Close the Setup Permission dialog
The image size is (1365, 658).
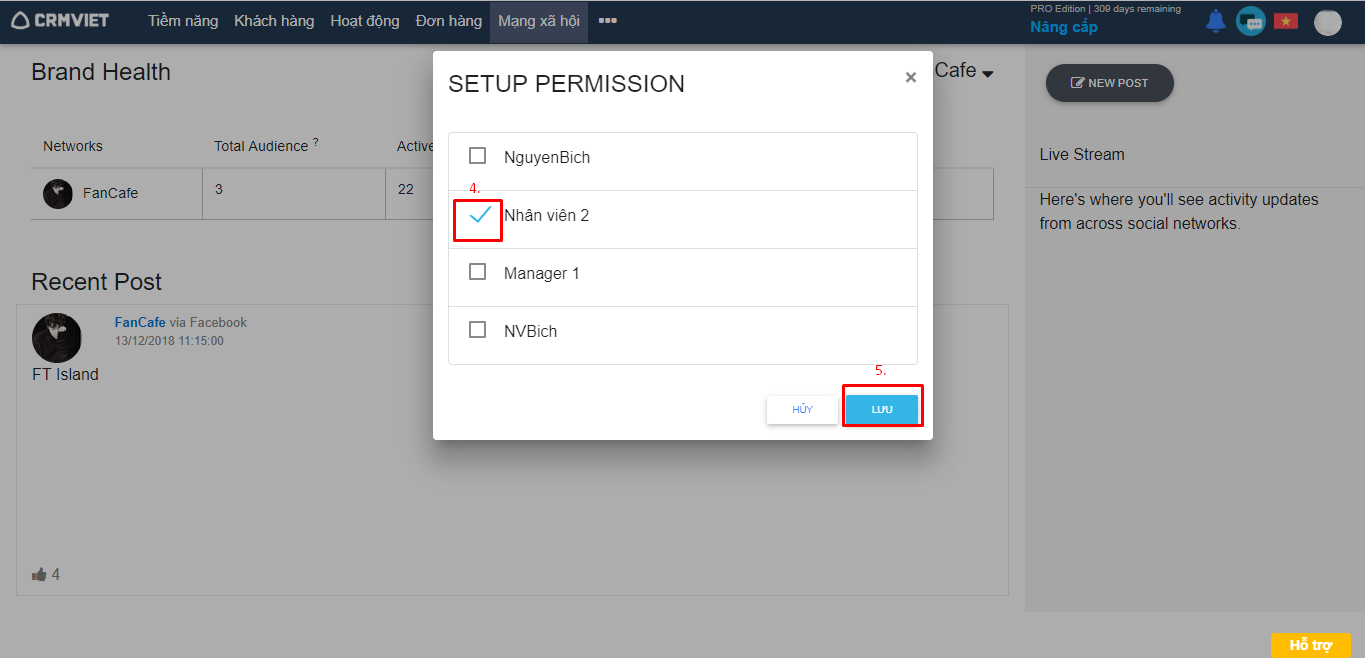[910, 77]
